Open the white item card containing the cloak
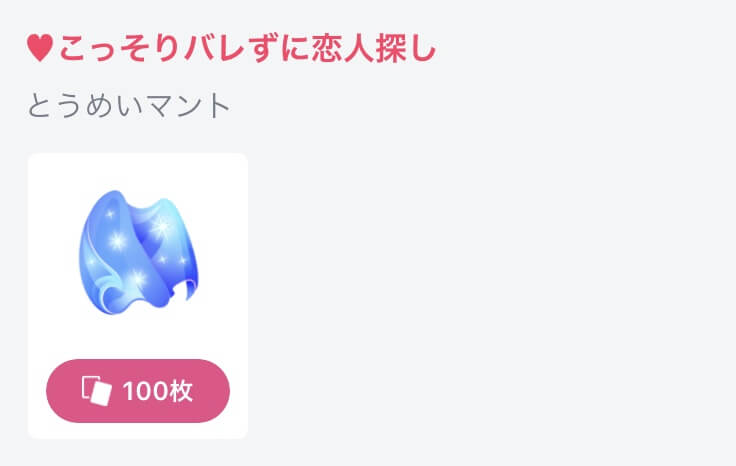This screenshot has height=466, width=736. [138, 296]
